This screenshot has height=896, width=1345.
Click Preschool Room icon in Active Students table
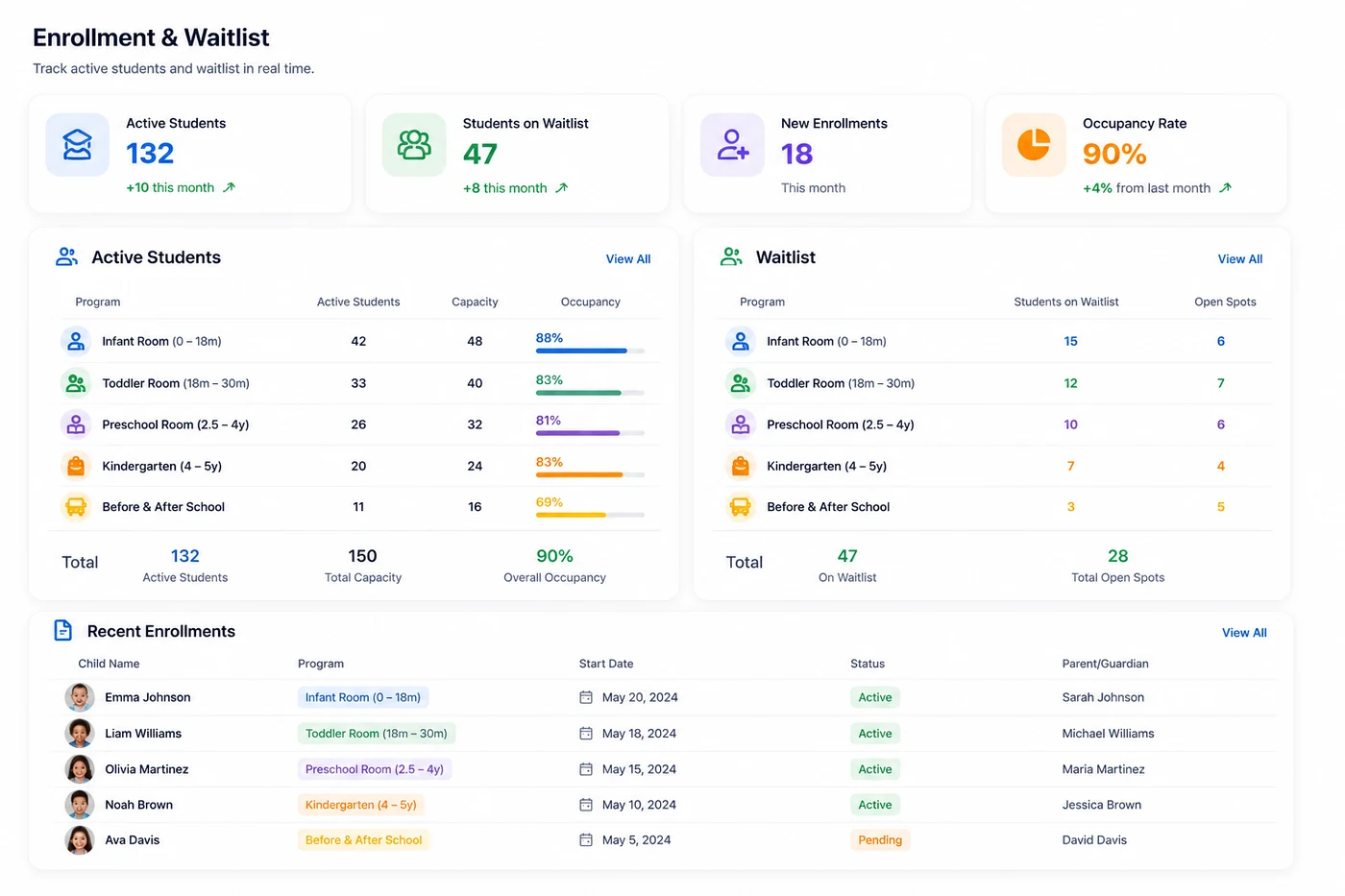click(76, 424)
